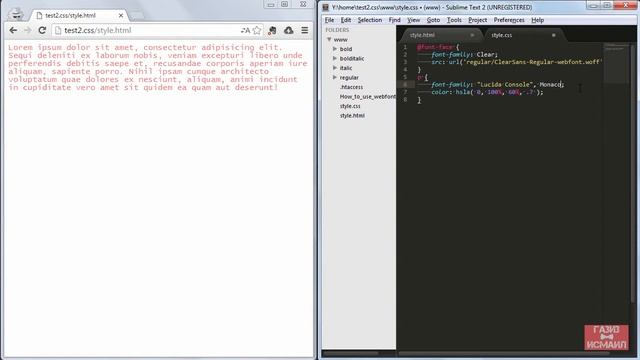Place cursor on 'font-family: Clear;' line
Image resolution: width=640 pixels, height=360 pixels.
click(x=464, y=54)
